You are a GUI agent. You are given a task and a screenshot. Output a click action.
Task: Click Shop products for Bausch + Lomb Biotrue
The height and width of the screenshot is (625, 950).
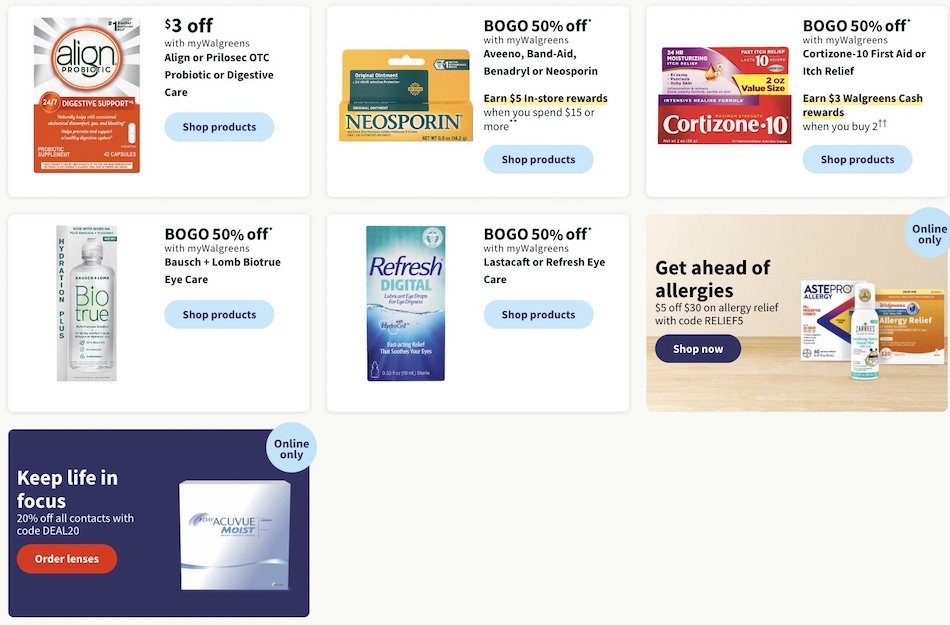(x=219, y=314)
